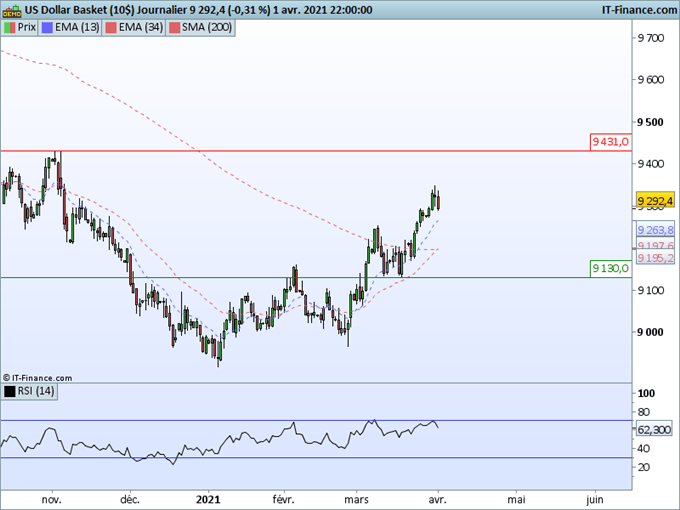Click the 9 700 price axis label
This screenshot has height=510, width=680.
(651, 38)
